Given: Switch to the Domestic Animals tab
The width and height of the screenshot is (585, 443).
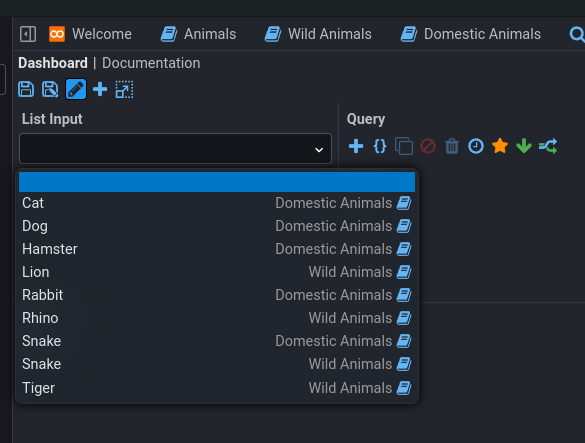Looking at the screenshot, I should (470, 34).
